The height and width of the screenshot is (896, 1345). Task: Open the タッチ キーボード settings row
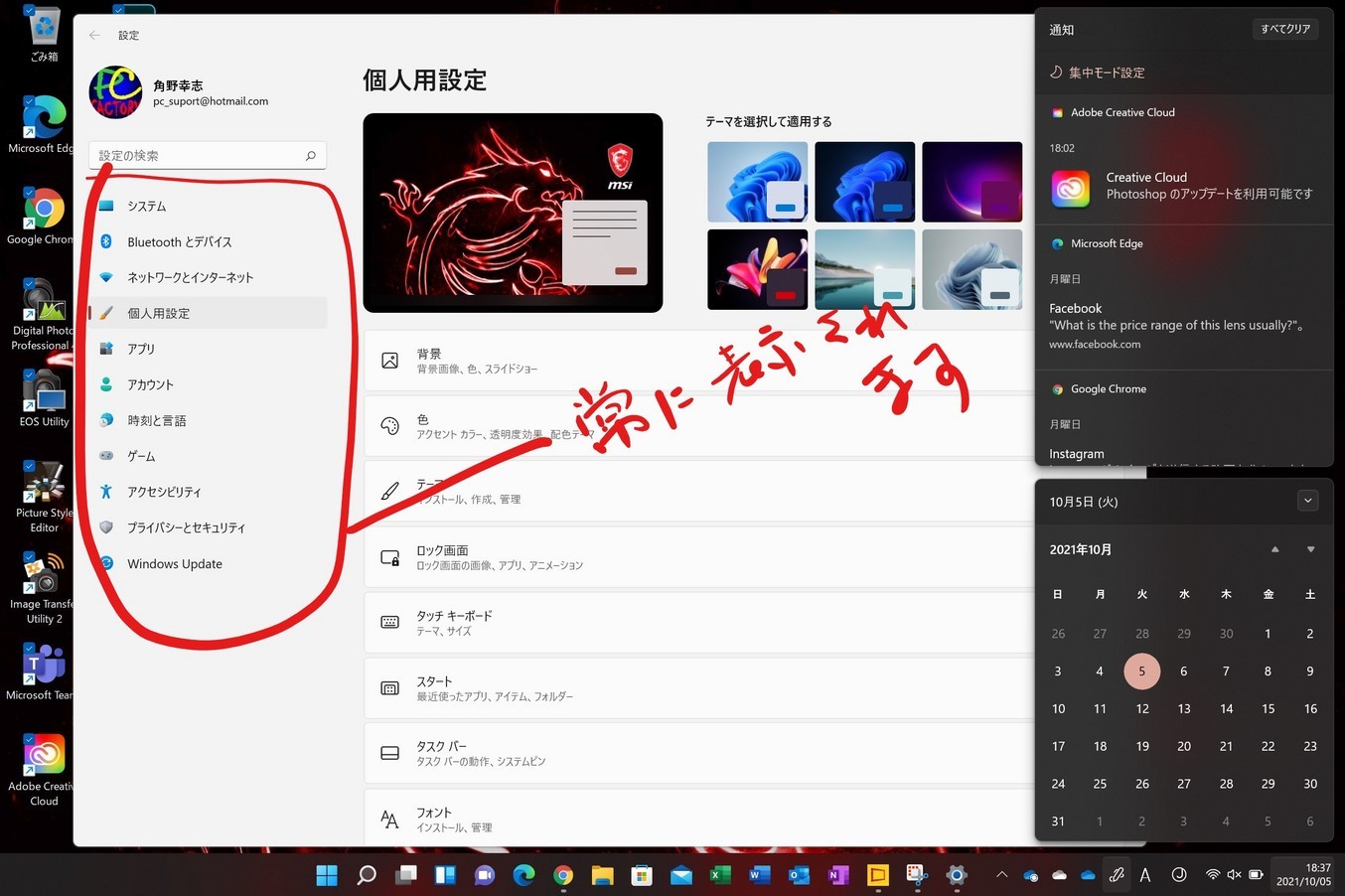(699, 623)
